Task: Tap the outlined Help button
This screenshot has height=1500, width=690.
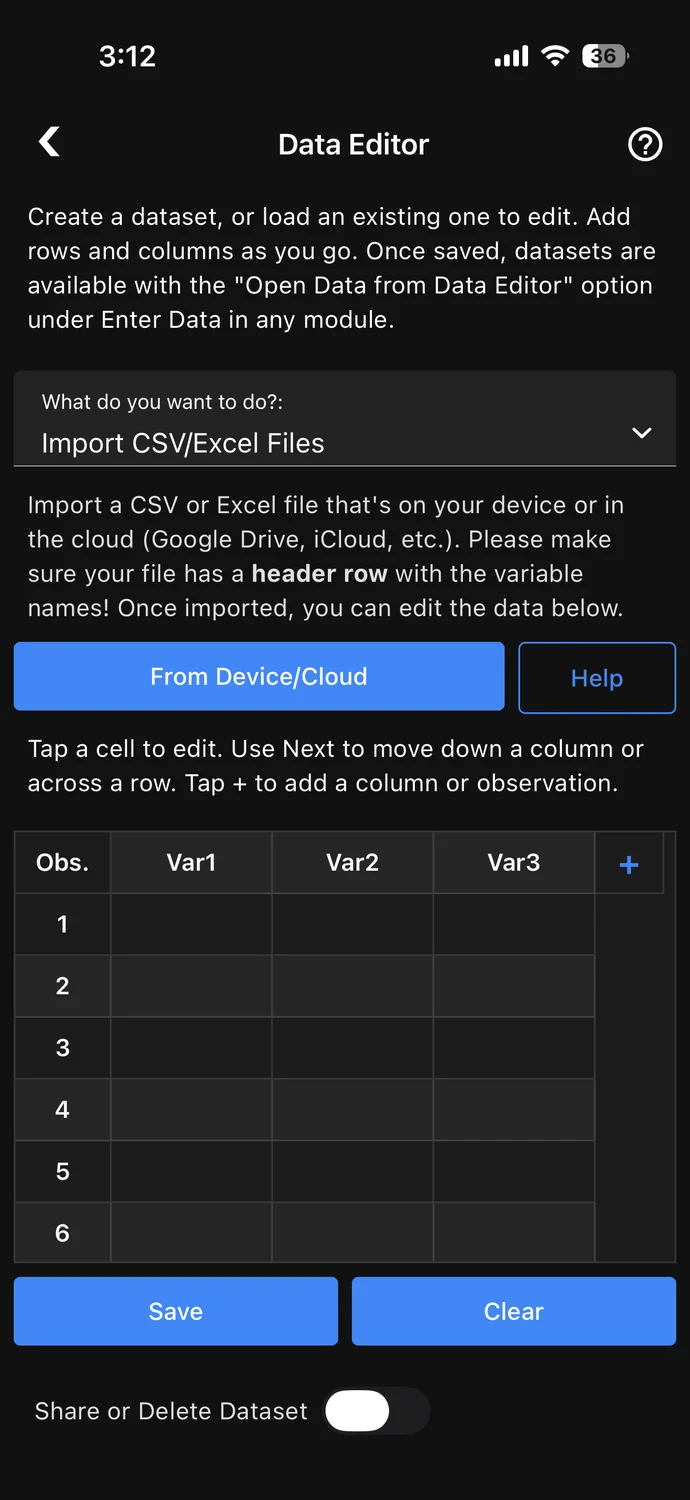Action: click(597, 678)
